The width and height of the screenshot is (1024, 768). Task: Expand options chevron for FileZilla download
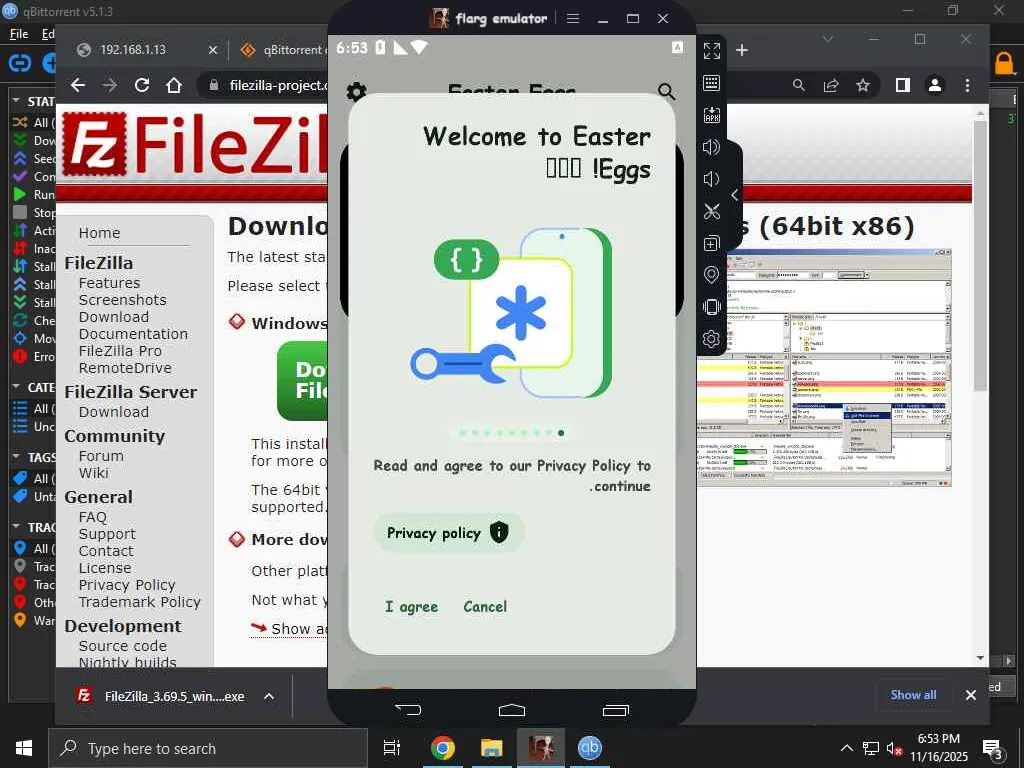click(x=268, y=696)
